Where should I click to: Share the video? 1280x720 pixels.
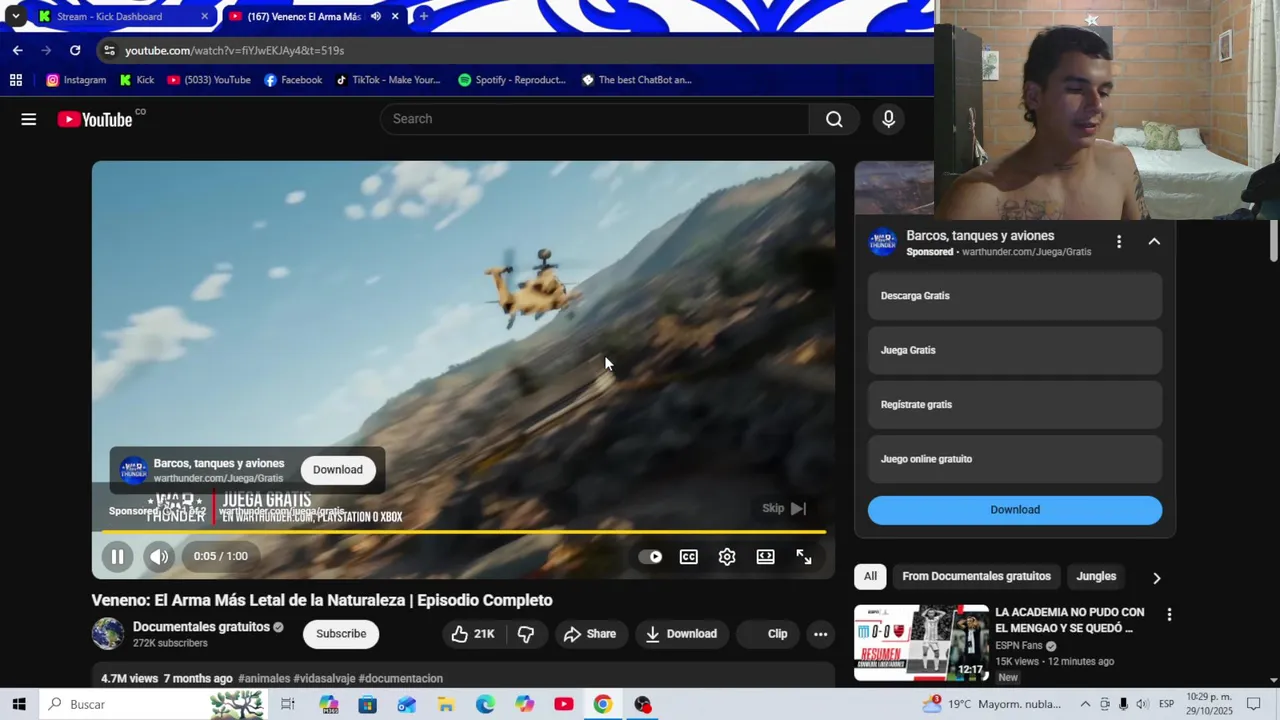coord(590,634)
